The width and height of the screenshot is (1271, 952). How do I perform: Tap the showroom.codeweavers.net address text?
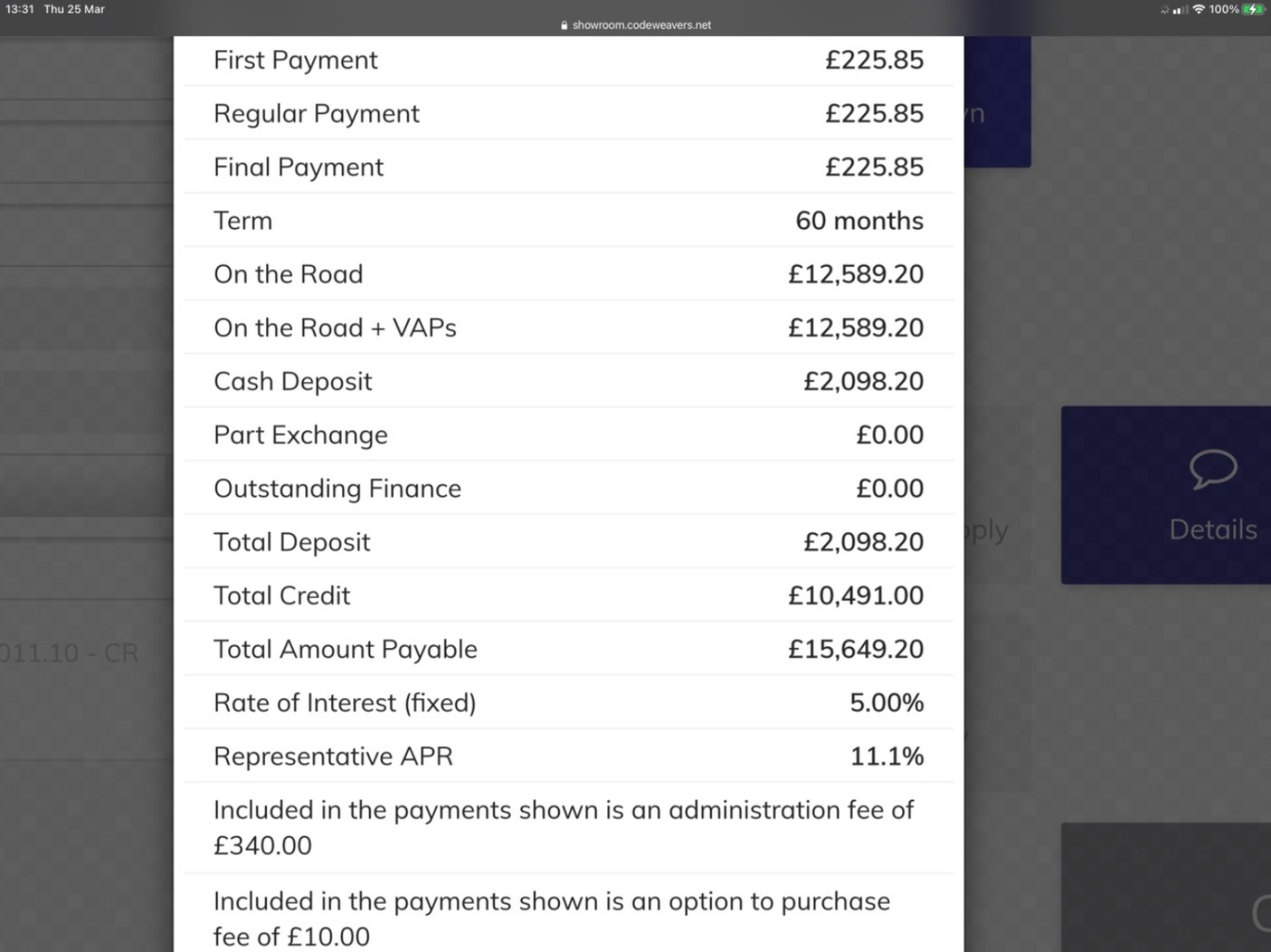[641, 25]
